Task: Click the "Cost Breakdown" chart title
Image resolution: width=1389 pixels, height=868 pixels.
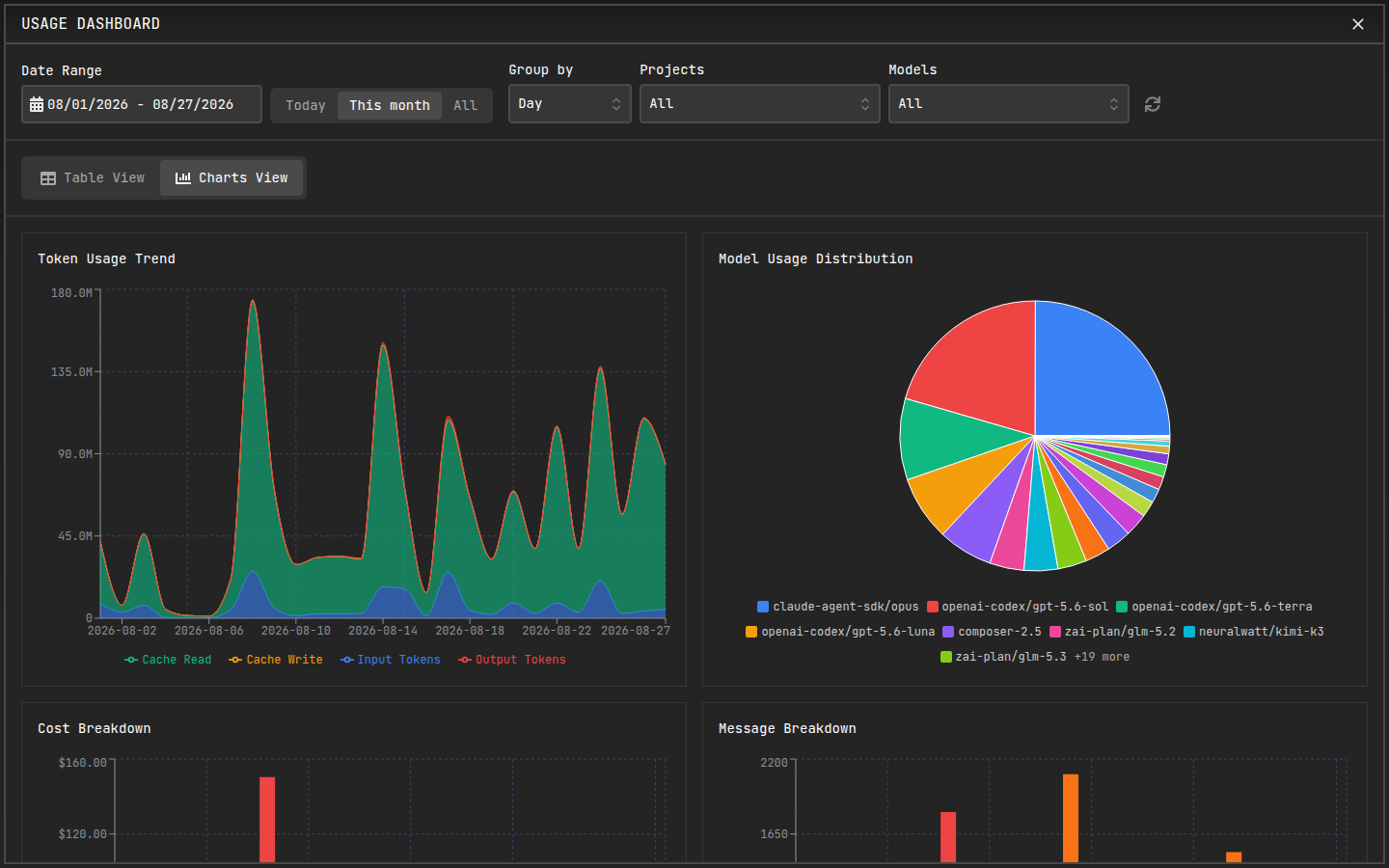Action: [x=95, y=728]
